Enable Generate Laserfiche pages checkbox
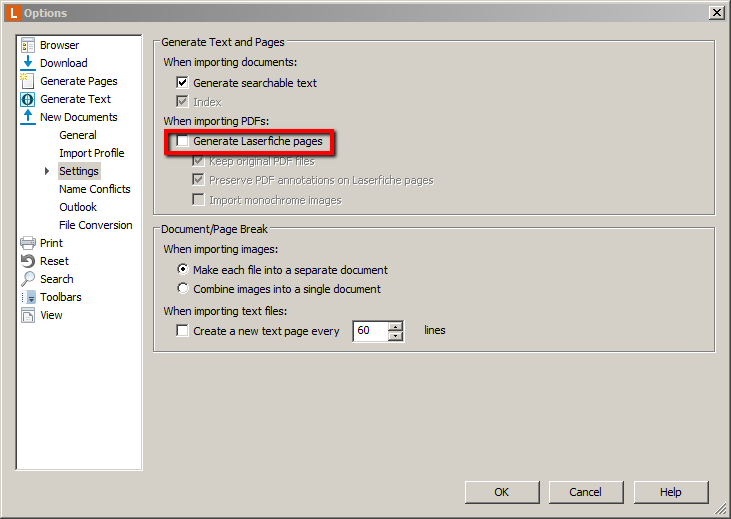731x519 pixels. tap(182, 141)
